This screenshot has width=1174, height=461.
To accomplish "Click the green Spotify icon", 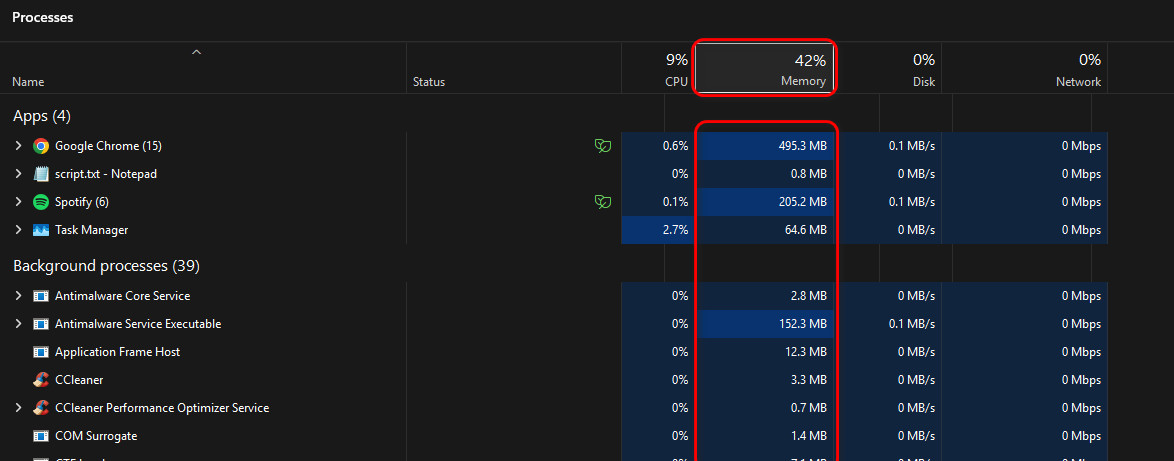I will tap(41, 202).
